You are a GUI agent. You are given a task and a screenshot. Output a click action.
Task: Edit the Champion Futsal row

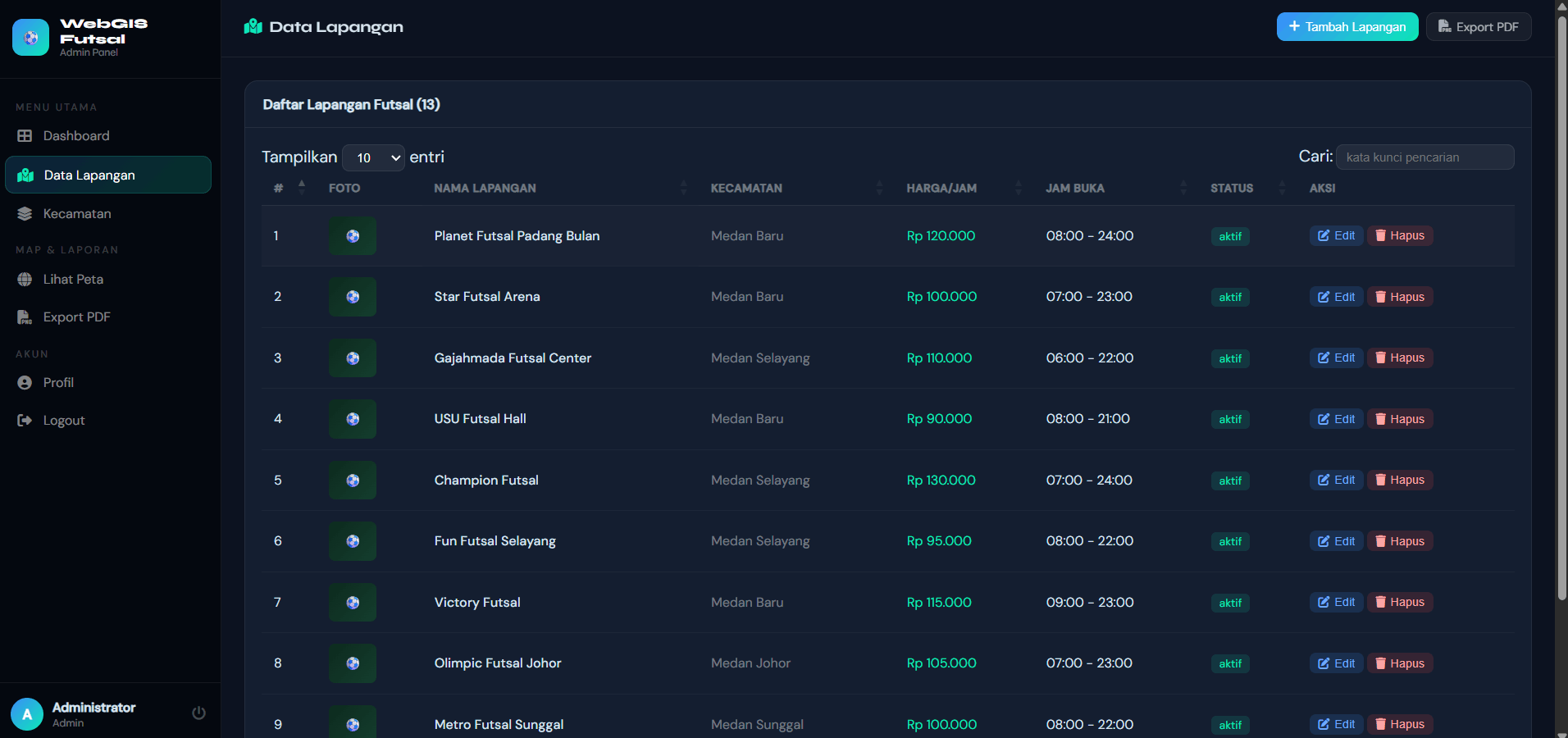[x=1336, y=480]
